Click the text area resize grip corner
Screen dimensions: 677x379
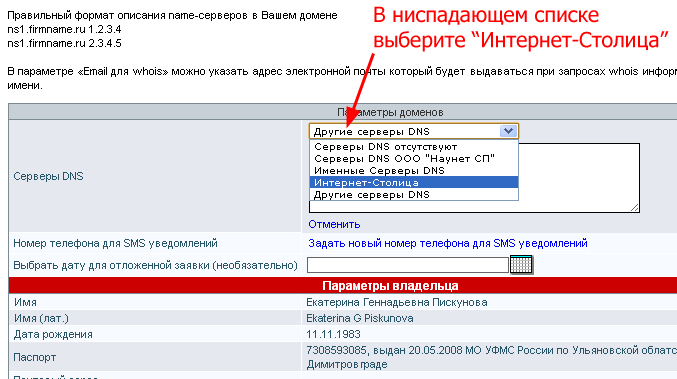point(634,208)
